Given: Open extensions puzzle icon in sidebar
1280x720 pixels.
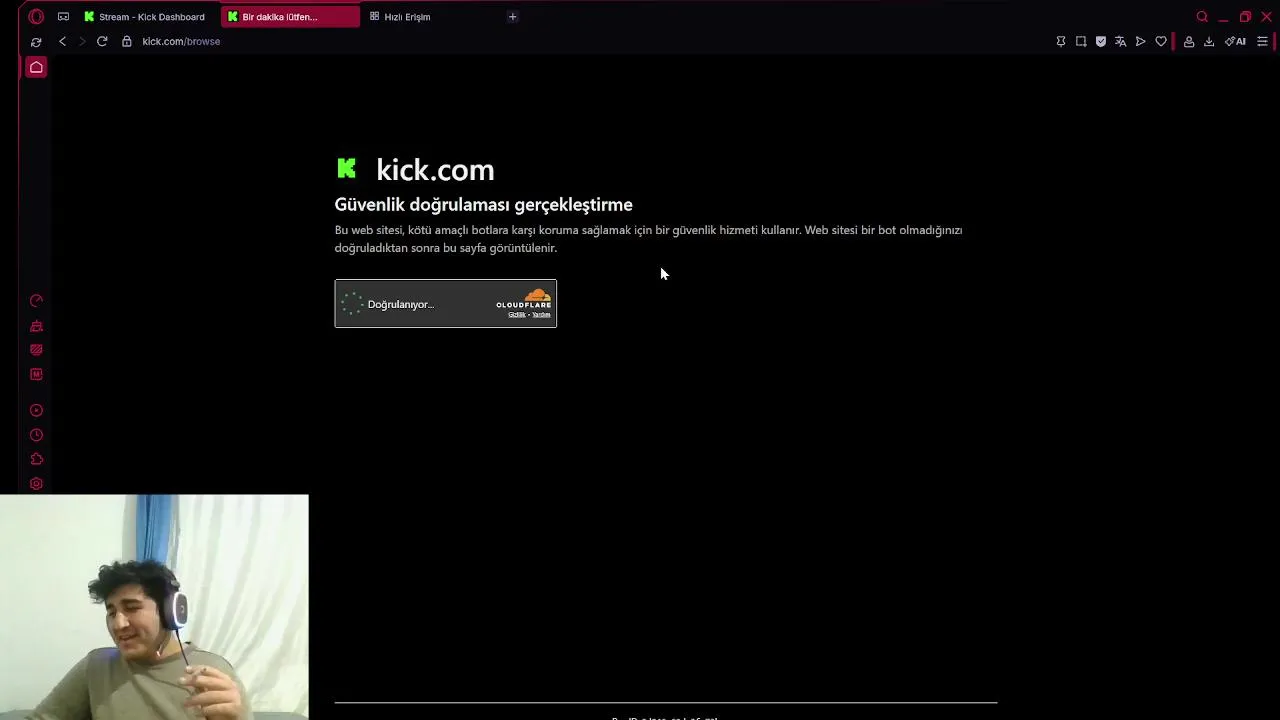Looking at the screenshot, I should coord(36,459).
